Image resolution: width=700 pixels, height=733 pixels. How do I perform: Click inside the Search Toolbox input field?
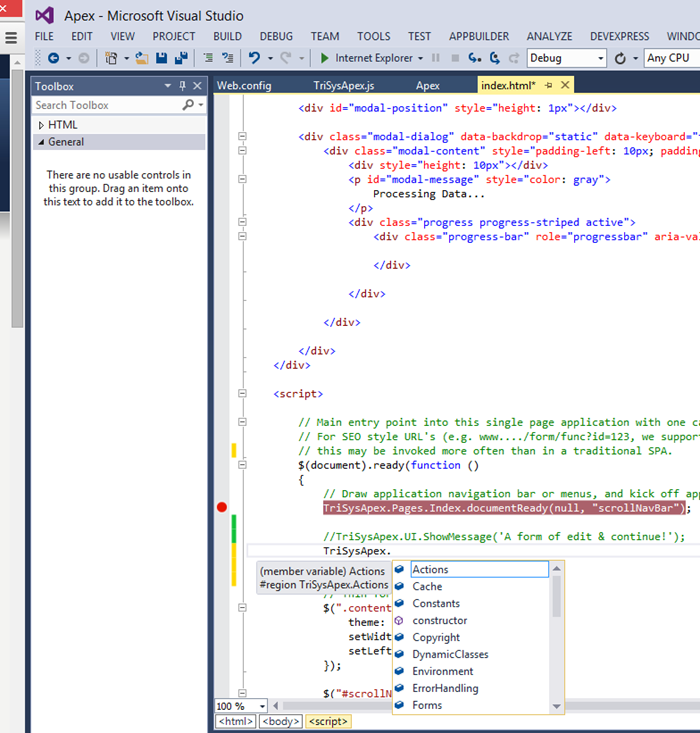point(107,105)
